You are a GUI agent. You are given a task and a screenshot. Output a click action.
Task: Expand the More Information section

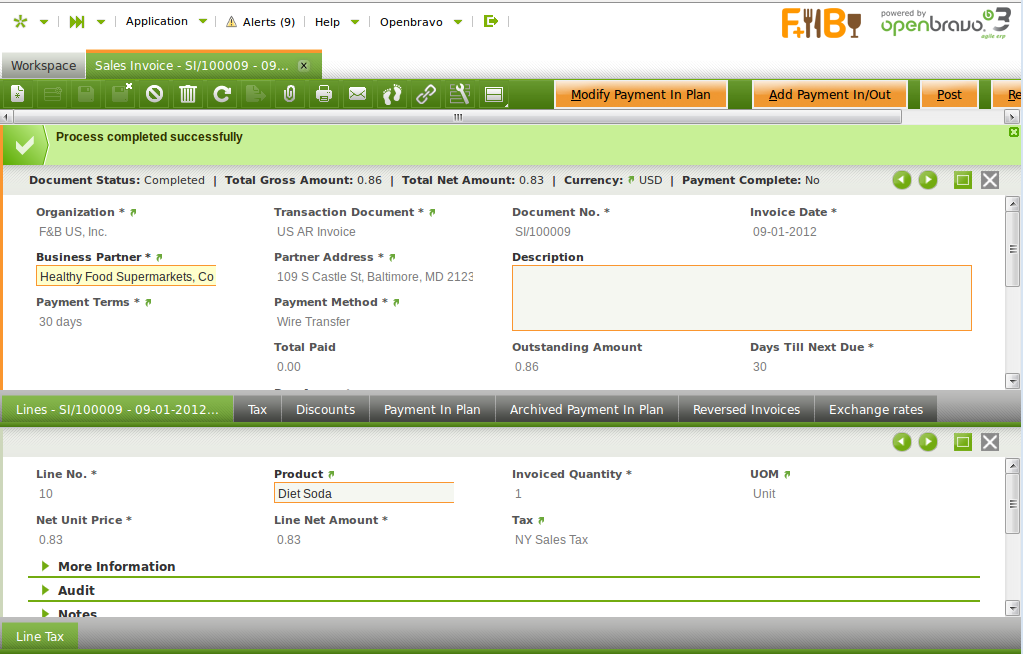pyautogui.click(x=116, y=566)
